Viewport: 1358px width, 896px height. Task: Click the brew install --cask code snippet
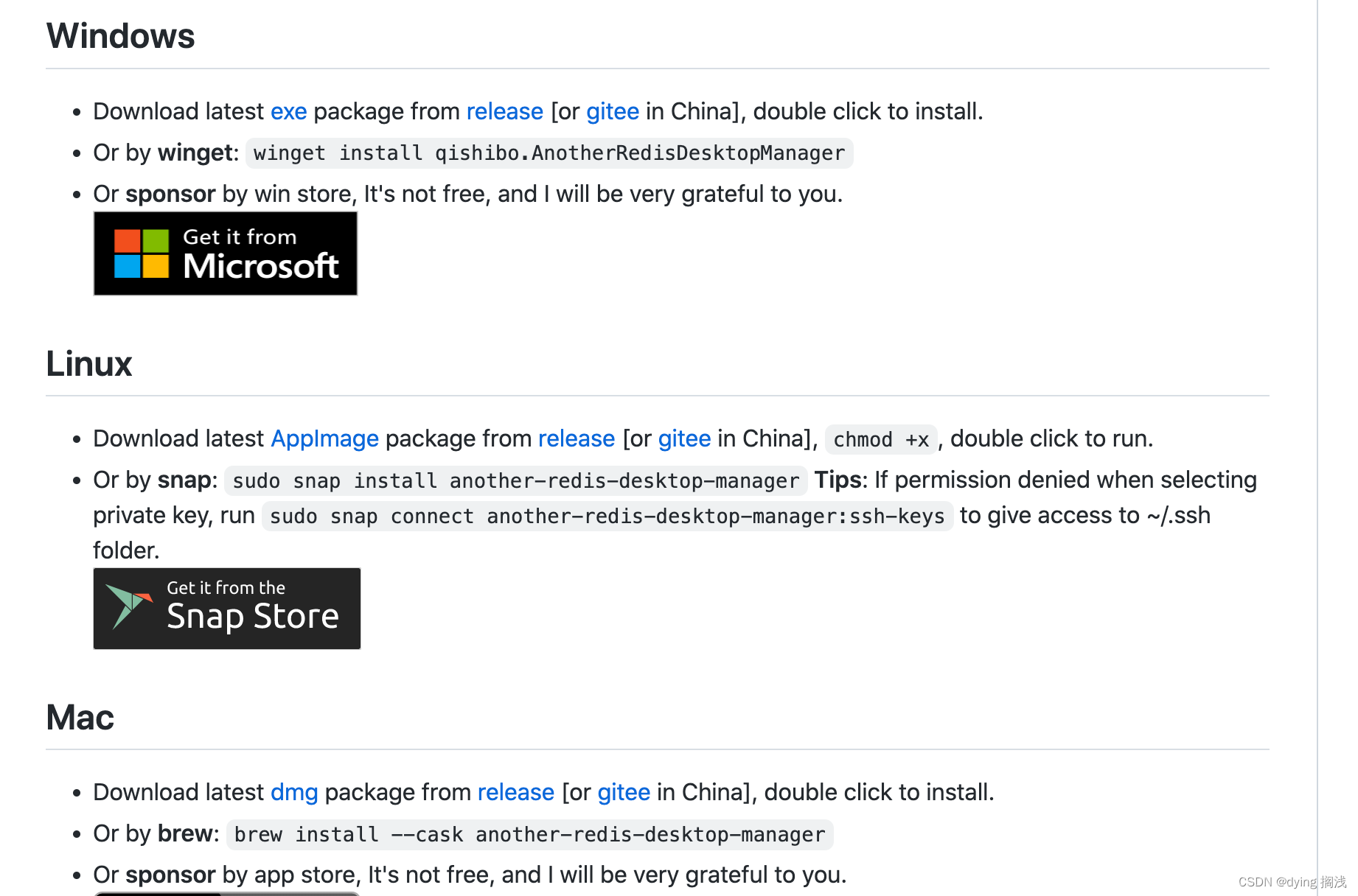coord(530,835)
